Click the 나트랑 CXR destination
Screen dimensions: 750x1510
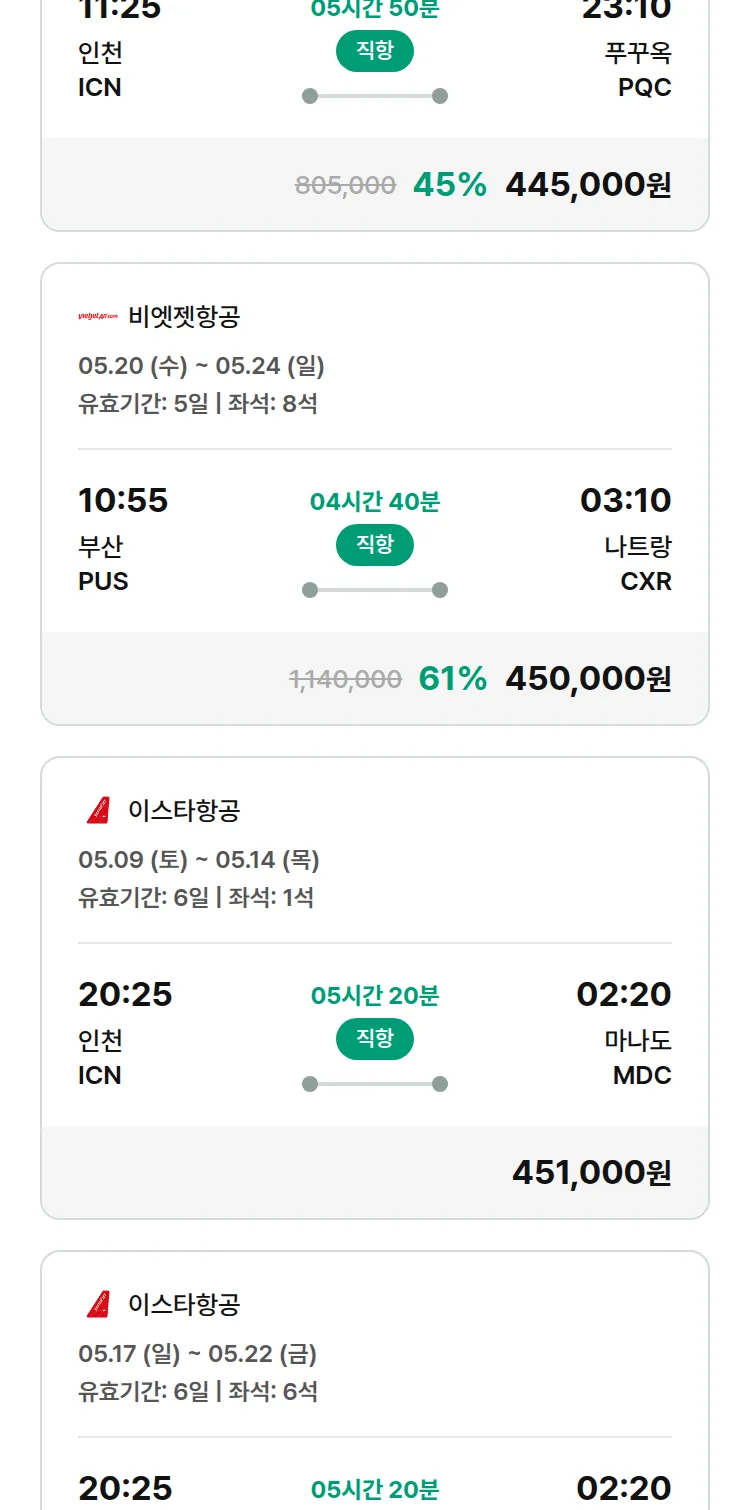click(638, 563)
